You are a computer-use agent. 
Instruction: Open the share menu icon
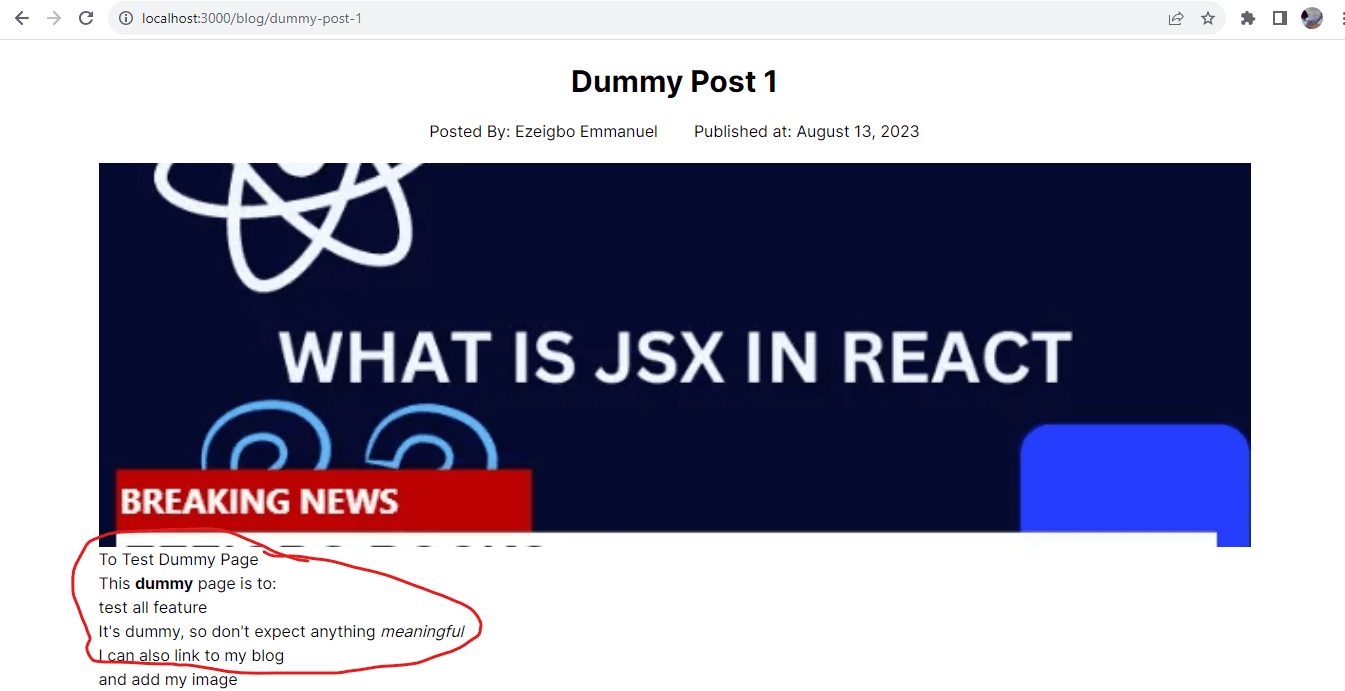click(1176, 17)
